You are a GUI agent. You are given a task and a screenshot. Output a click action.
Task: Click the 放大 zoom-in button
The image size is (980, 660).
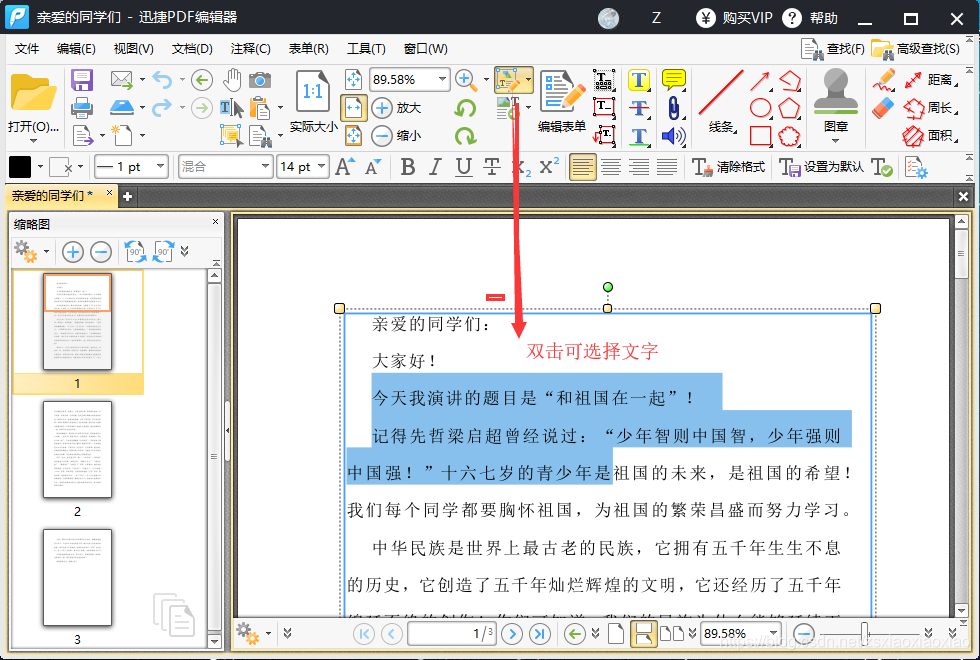click(x=396, y=108)
